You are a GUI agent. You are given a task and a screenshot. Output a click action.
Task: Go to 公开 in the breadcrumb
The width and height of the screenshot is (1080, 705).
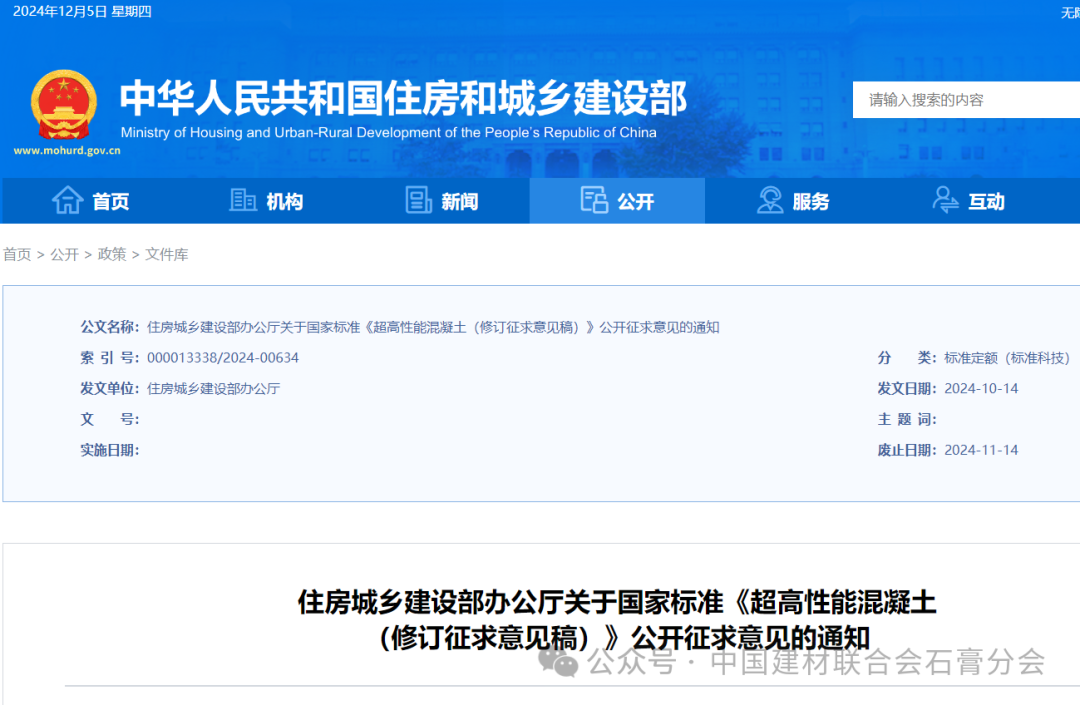[65, 255]
